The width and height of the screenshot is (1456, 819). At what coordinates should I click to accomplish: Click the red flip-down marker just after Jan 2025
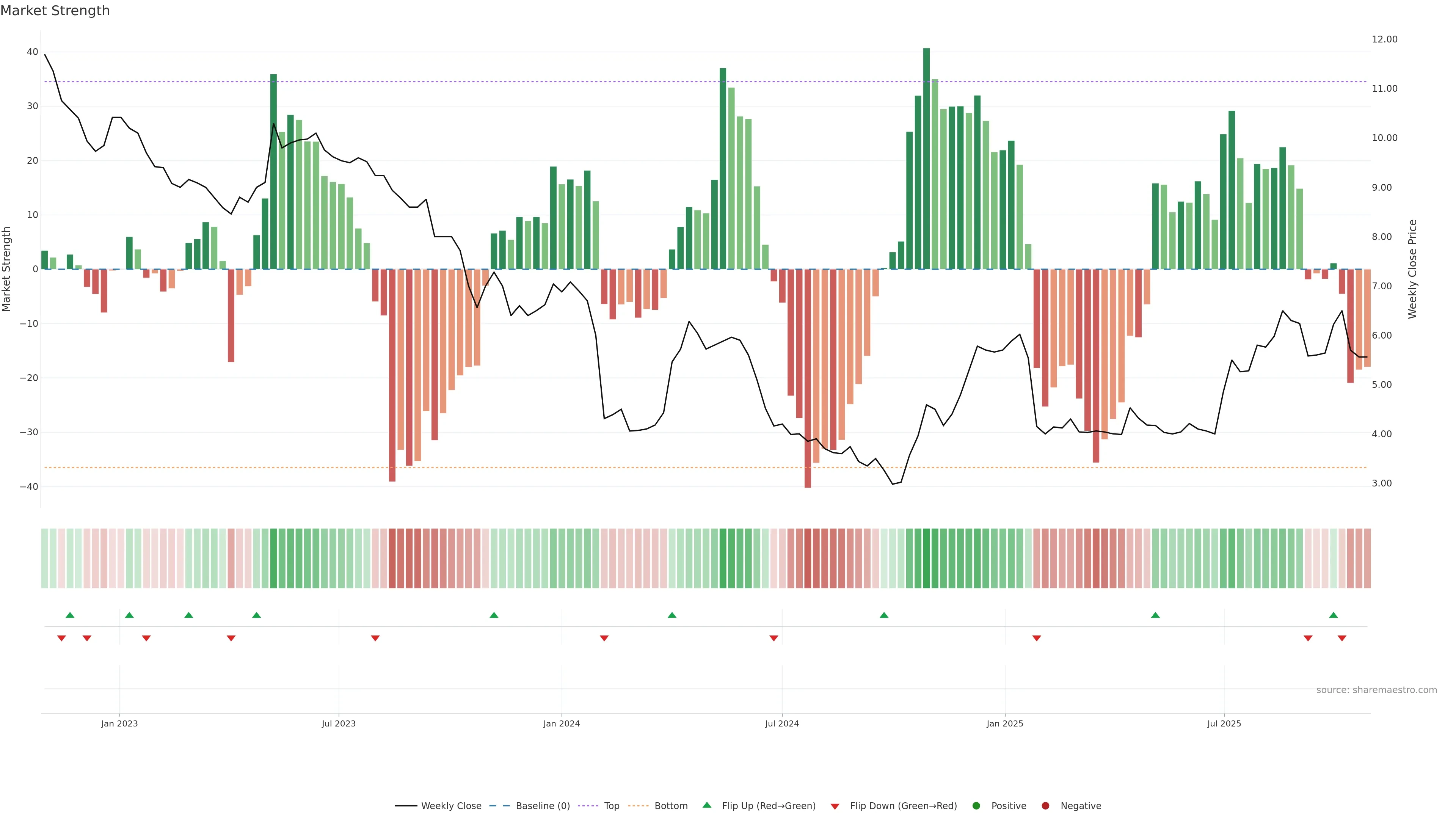[x=1037, y=638]
